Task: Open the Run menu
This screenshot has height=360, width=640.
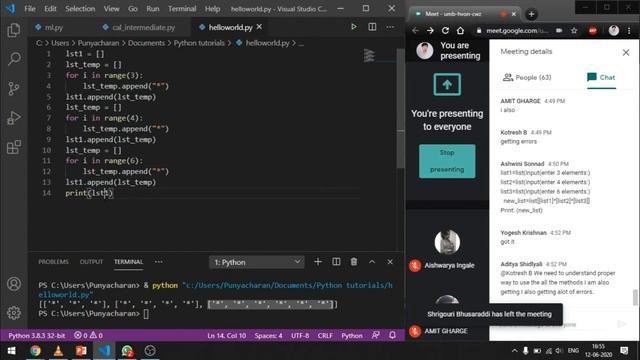Action: coord(153,9)
